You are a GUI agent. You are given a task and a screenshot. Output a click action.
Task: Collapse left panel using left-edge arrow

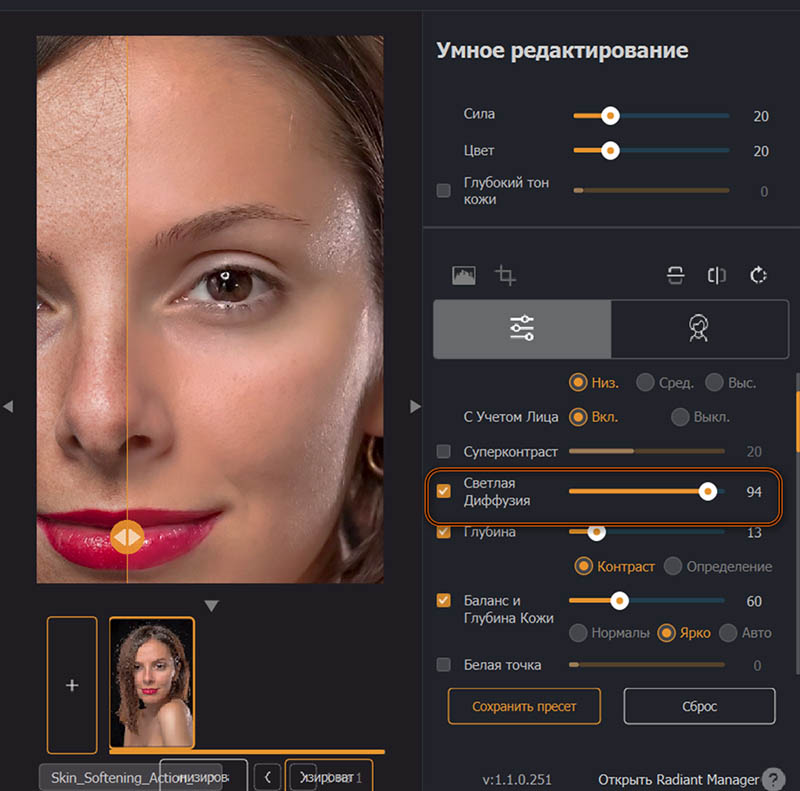pos(8,406)
